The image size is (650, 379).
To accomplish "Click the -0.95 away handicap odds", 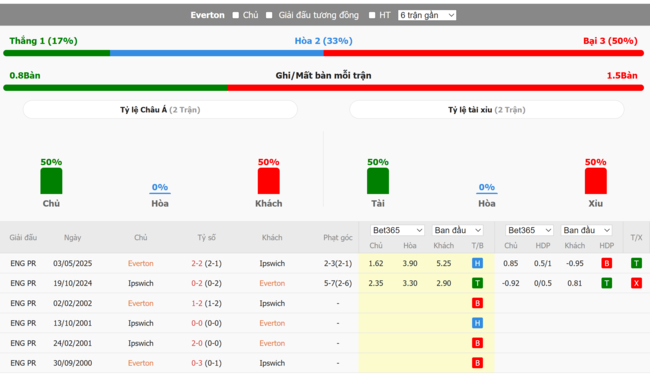I will (575, 263).
